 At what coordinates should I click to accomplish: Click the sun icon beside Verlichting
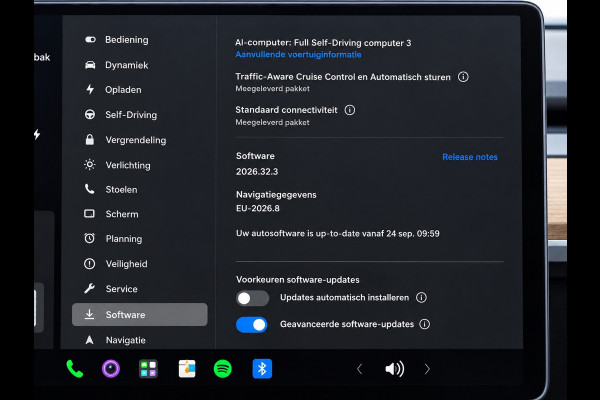coord(90,165)
